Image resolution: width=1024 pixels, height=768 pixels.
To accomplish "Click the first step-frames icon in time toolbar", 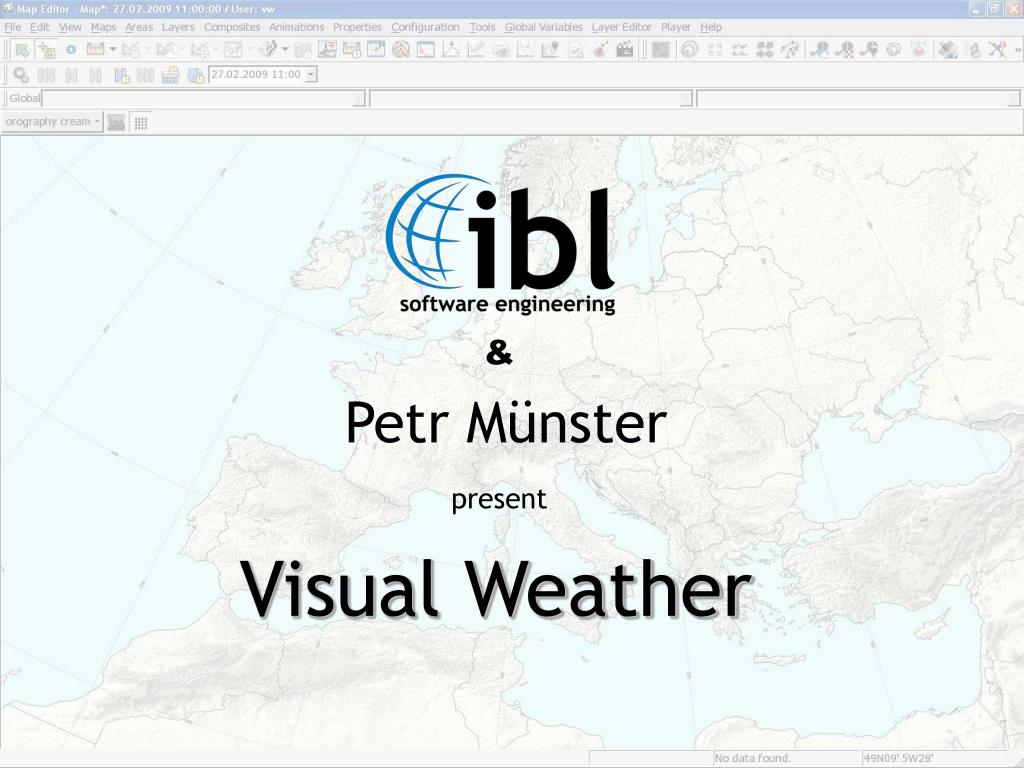I will [x=46, y=75].
